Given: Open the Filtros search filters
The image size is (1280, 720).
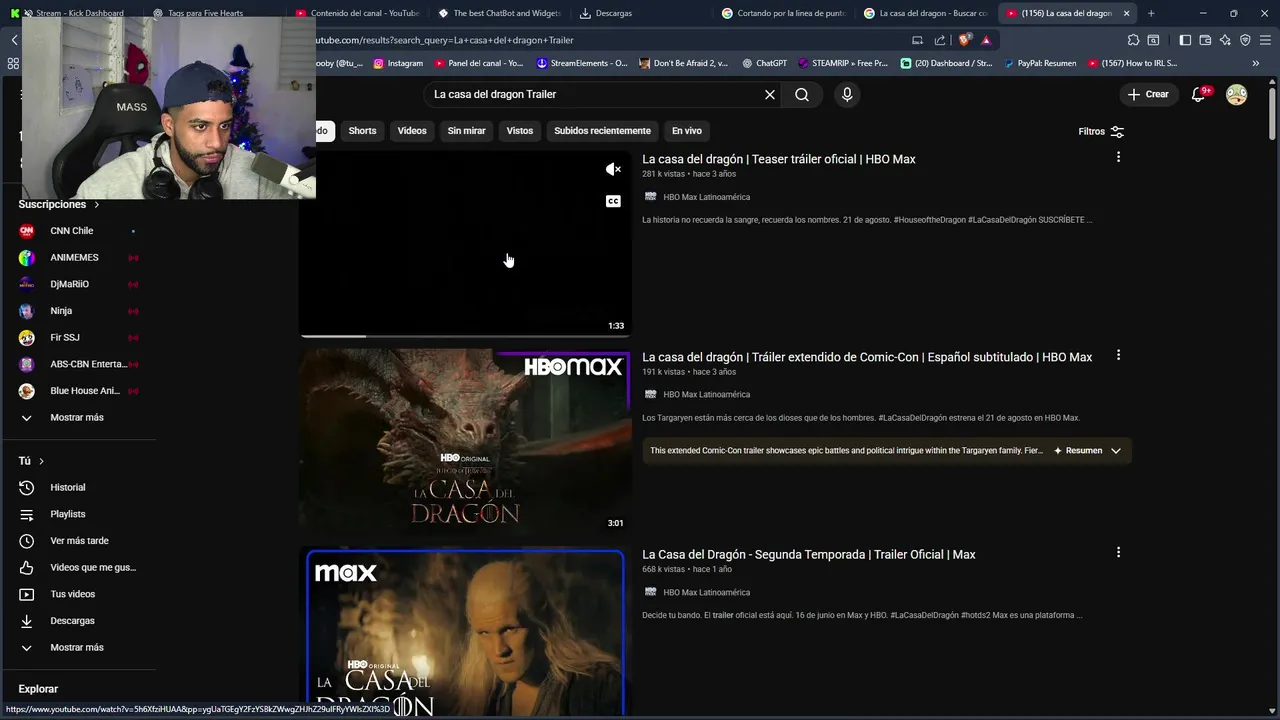Looking at the screenshot, I should point(1101,131).
